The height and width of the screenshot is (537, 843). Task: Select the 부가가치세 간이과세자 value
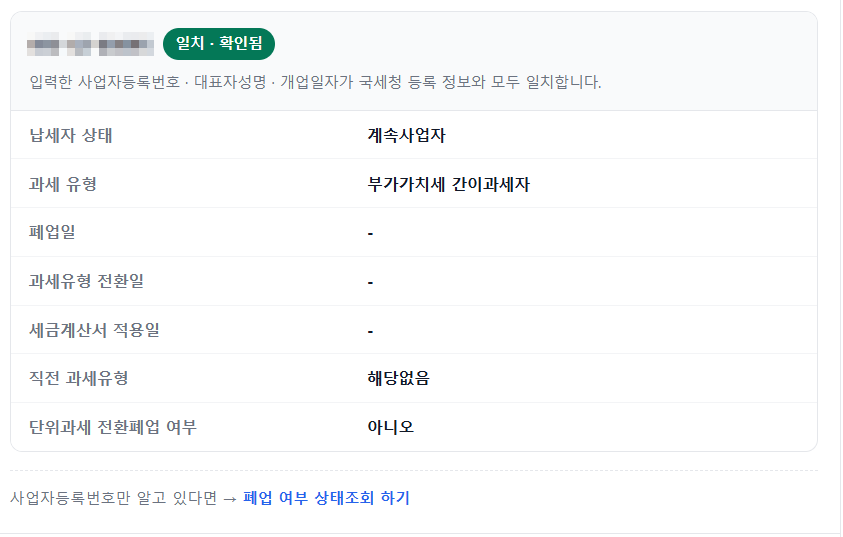(448, 184)
